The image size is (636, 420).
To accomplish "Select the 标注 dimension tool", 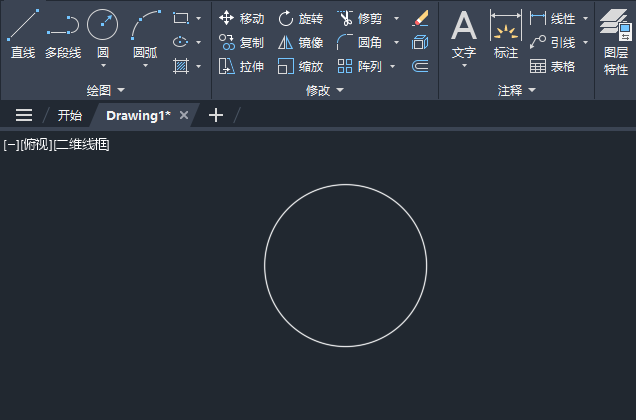I will [506, 34].
